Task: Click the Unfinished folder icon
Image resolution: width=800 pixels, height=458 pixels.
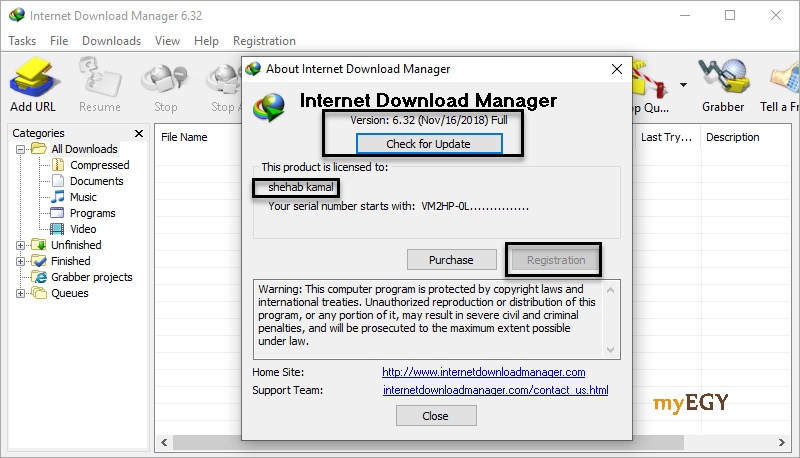Action: tap(39, 244)
